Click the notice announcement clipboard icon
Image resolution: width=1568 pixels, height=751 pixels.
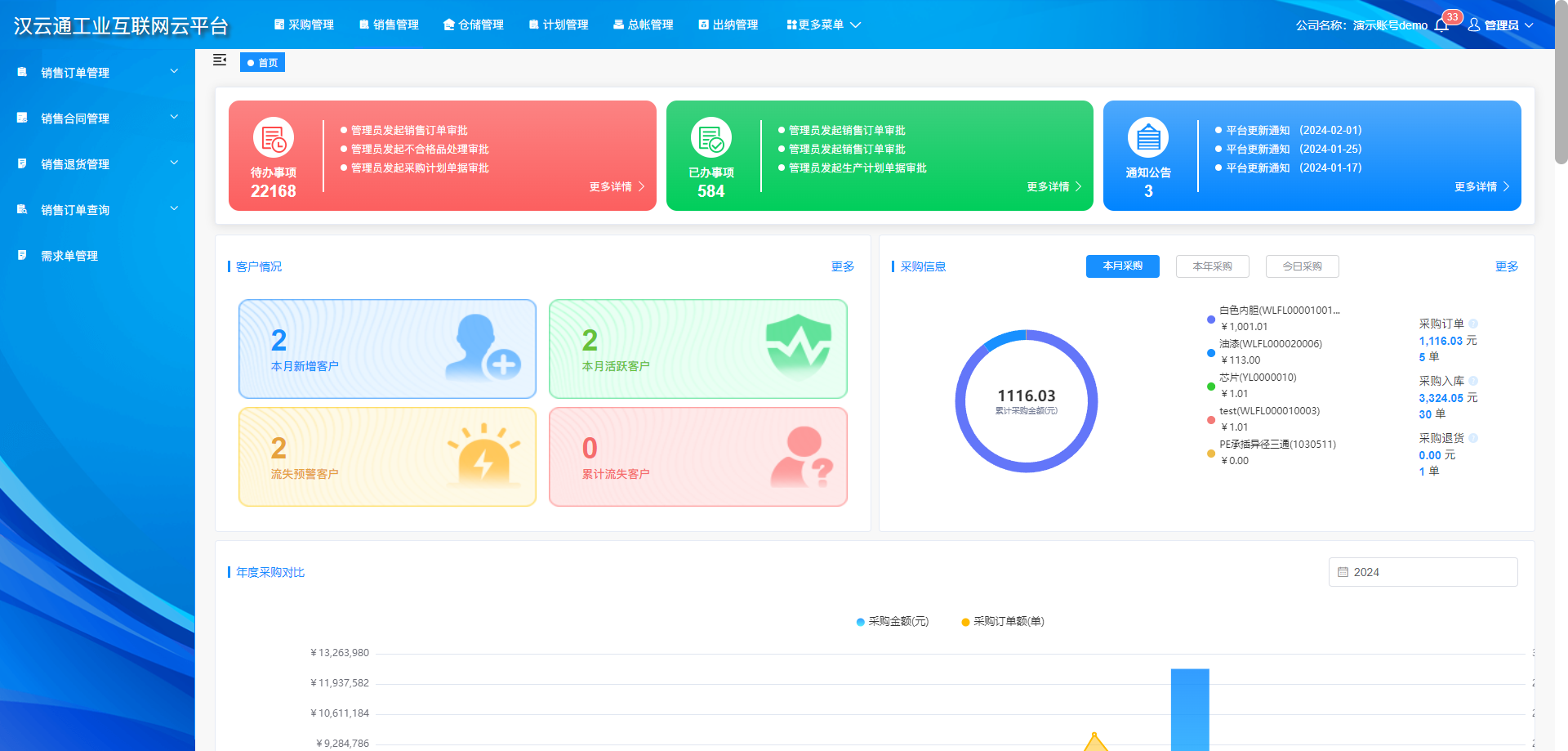[1148, 138]
